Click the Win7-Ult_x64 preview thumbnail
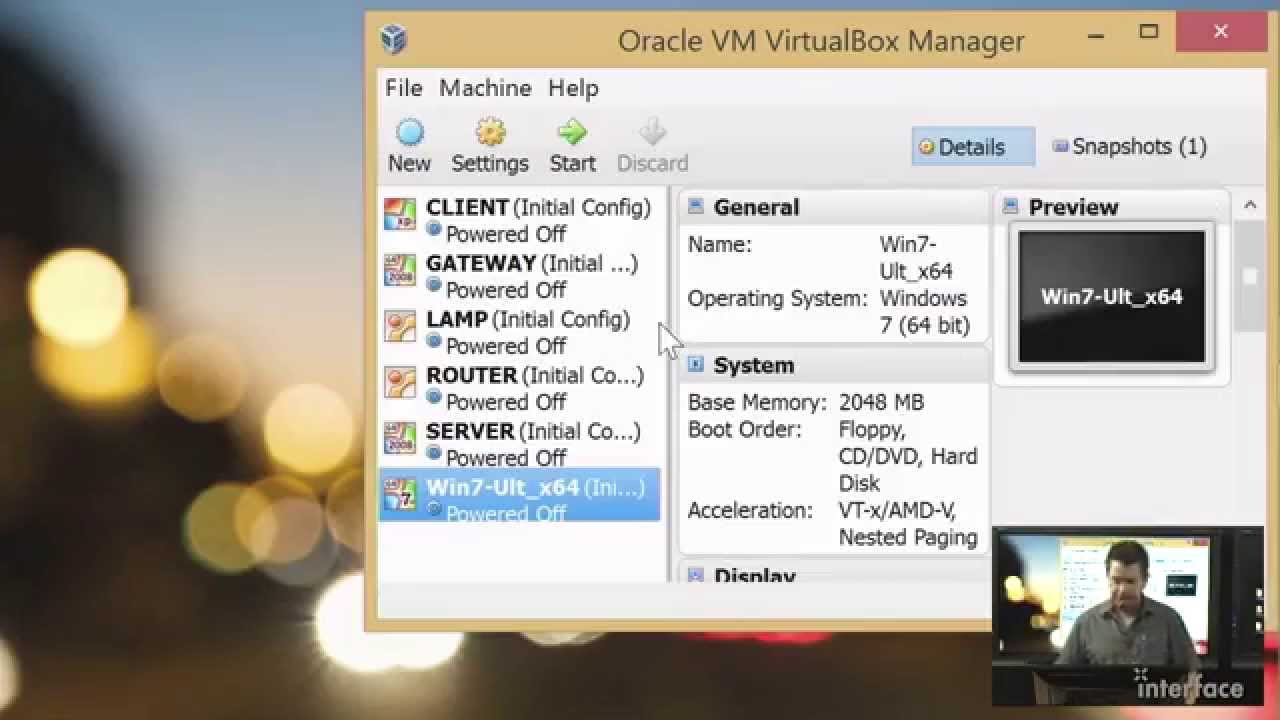The height and width of the screenshot is (720, 1280). [x=1112, y=297]
